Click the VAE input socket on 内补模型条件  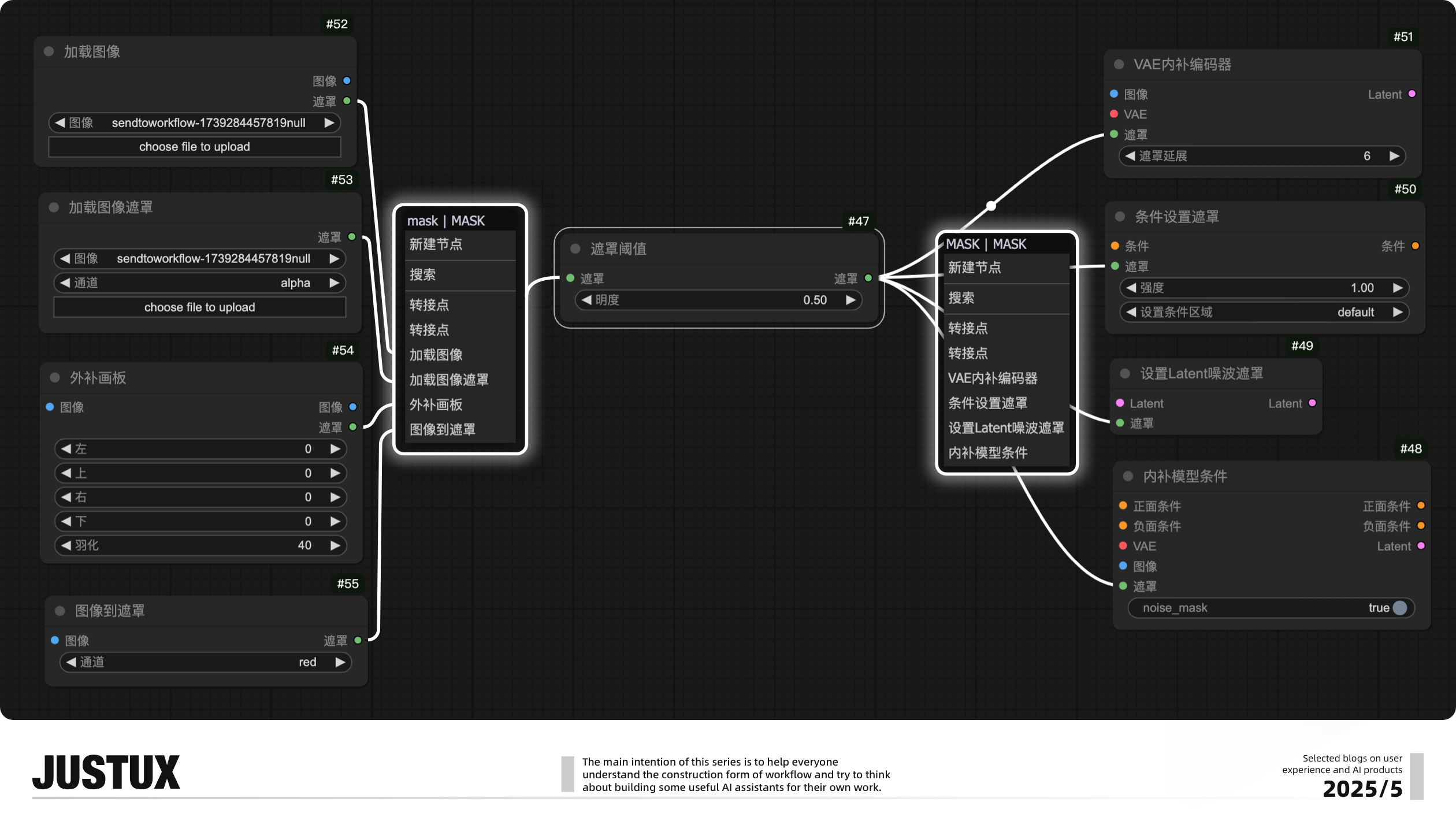[x=1123, y=545]
